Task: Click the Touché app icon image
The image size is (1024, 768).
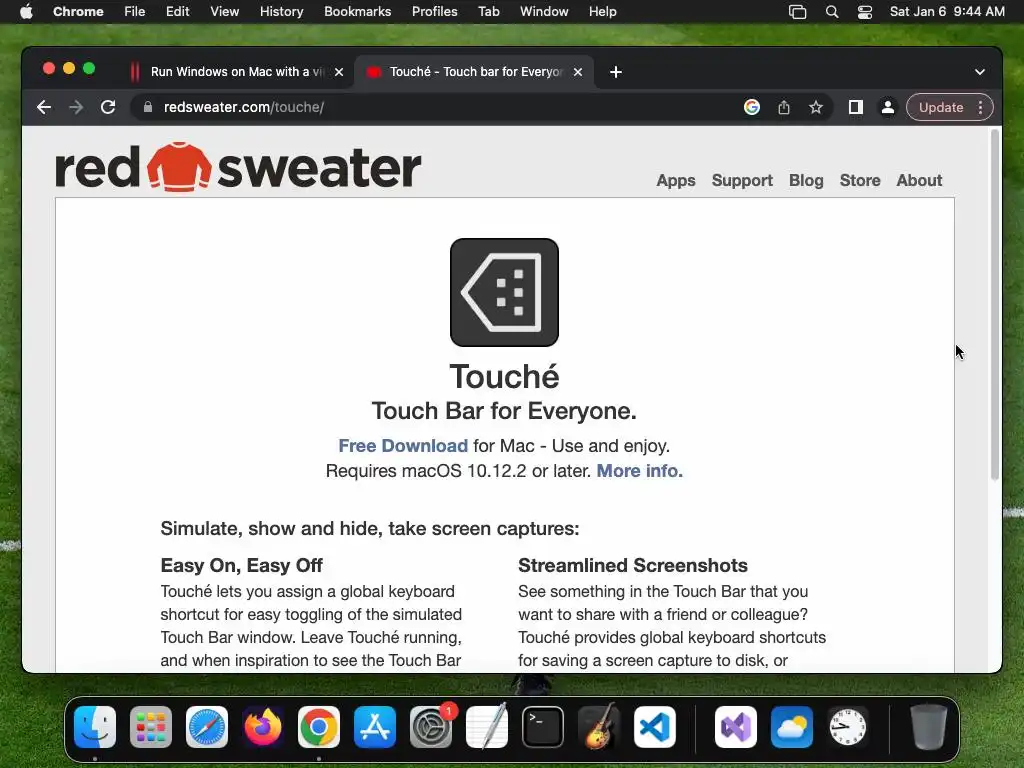Action: coord(504,292)
